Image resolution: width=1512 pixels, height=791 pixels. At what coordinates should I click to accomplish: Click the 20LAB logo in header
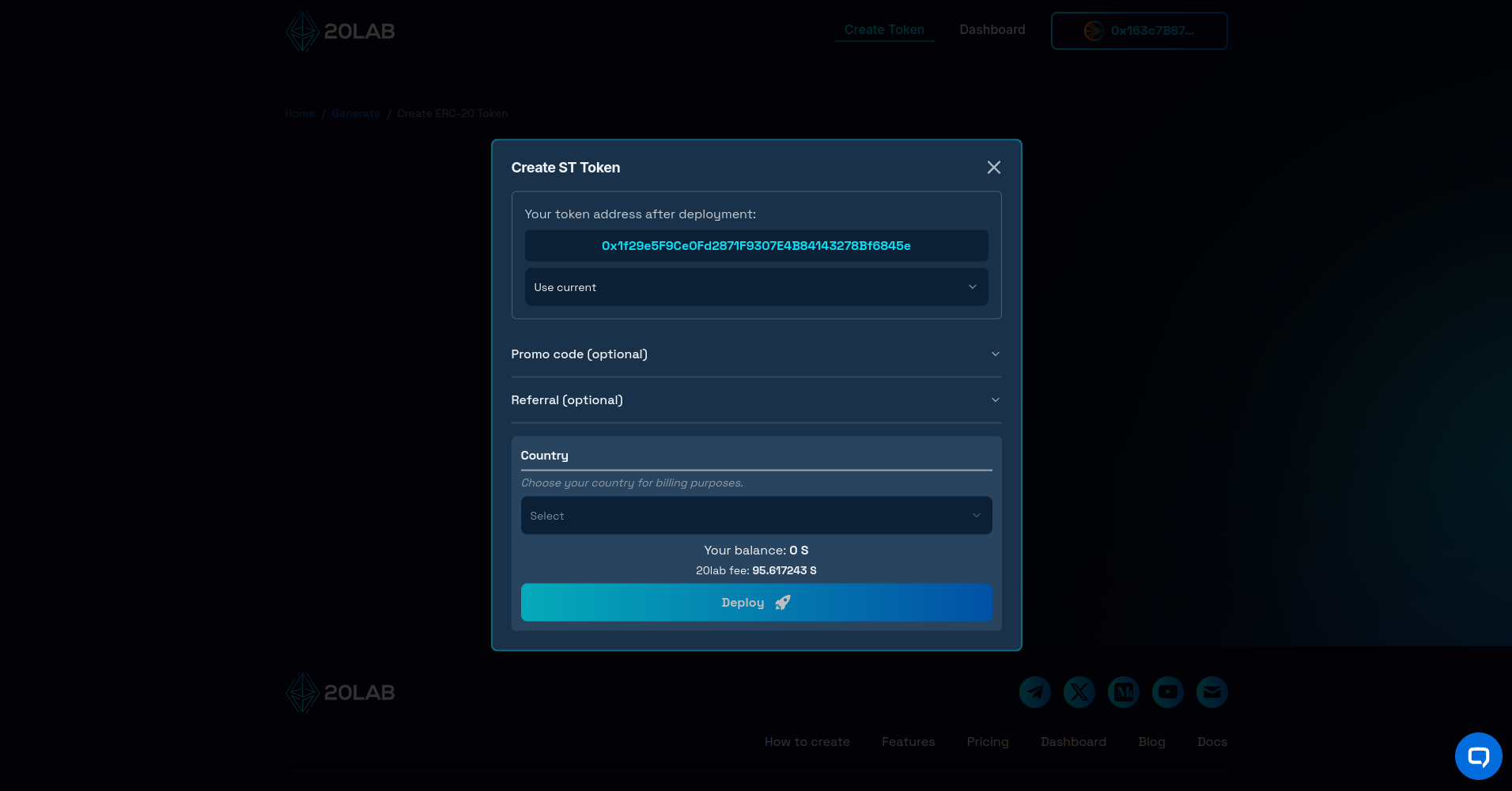pos(340,32)
